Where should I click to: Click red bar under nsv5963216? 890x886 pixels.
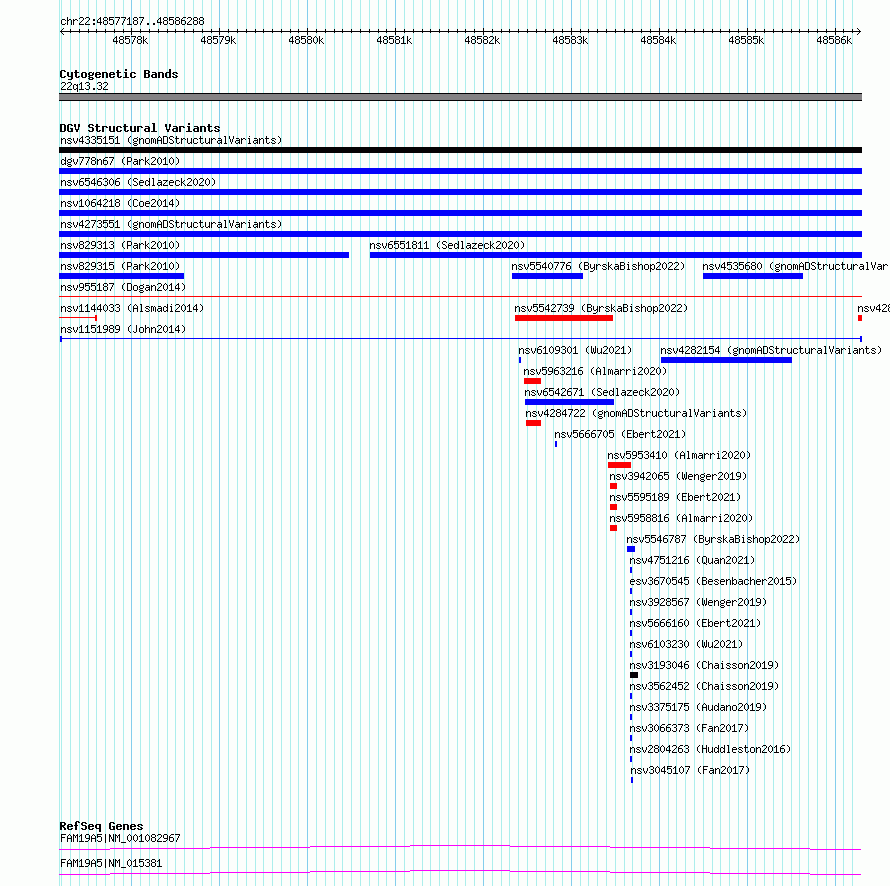(x=532, y=381)
